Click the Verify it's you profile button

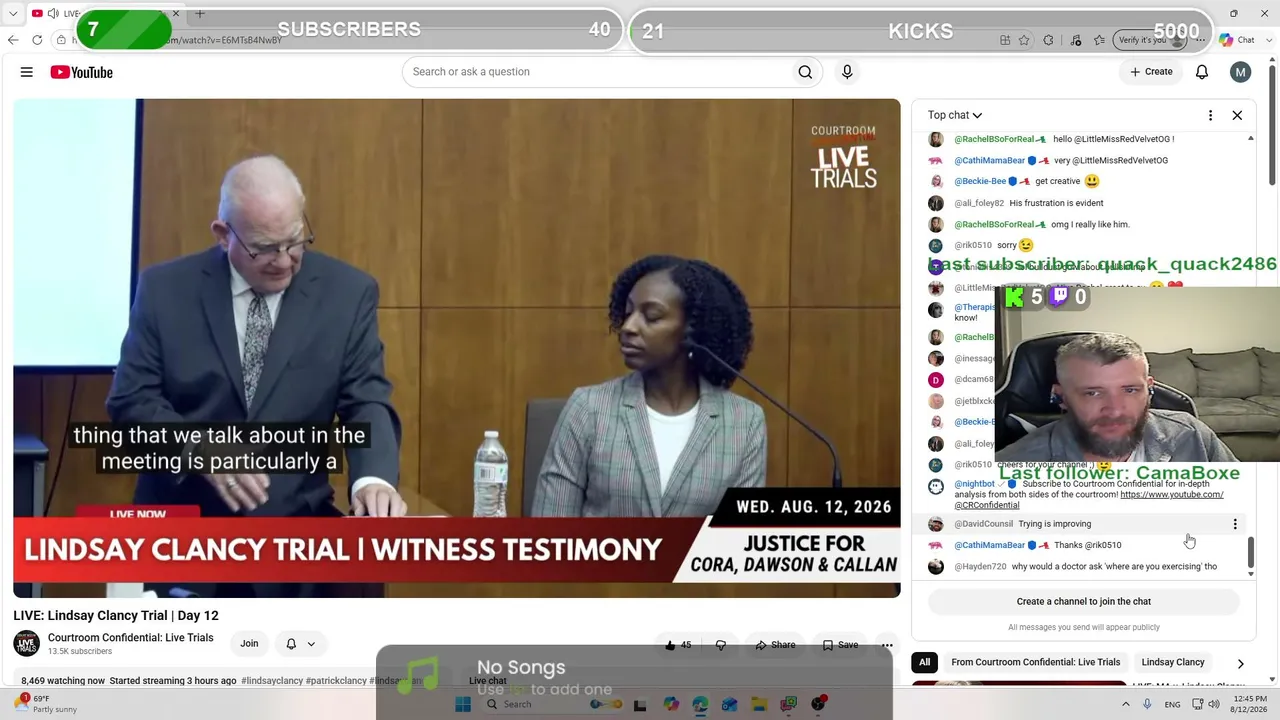click(1149, 40)
